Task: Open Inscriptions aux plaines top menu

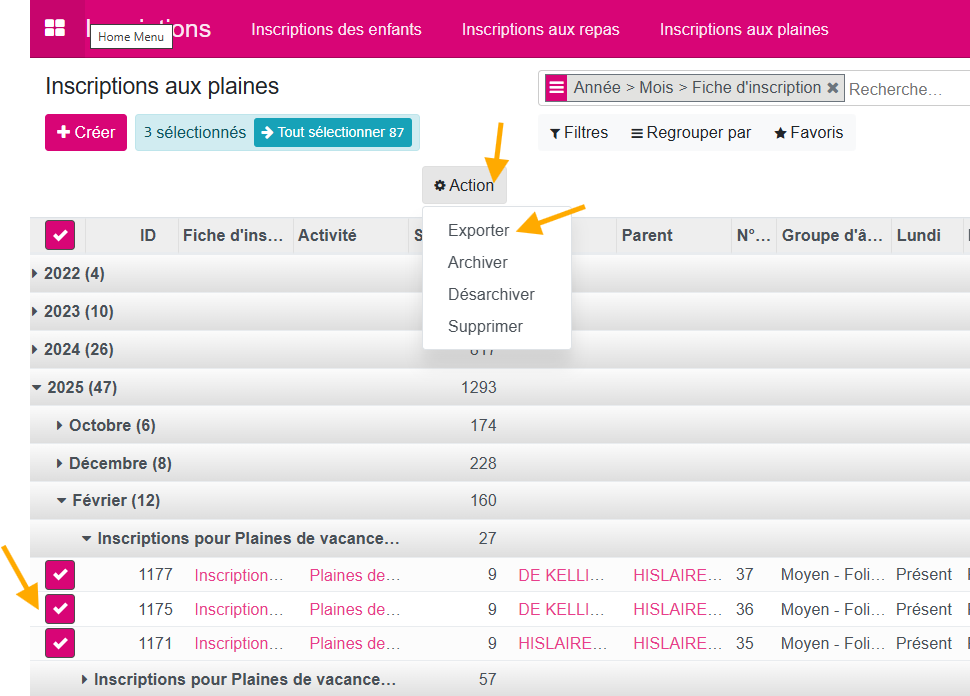Action: (744, 29)
